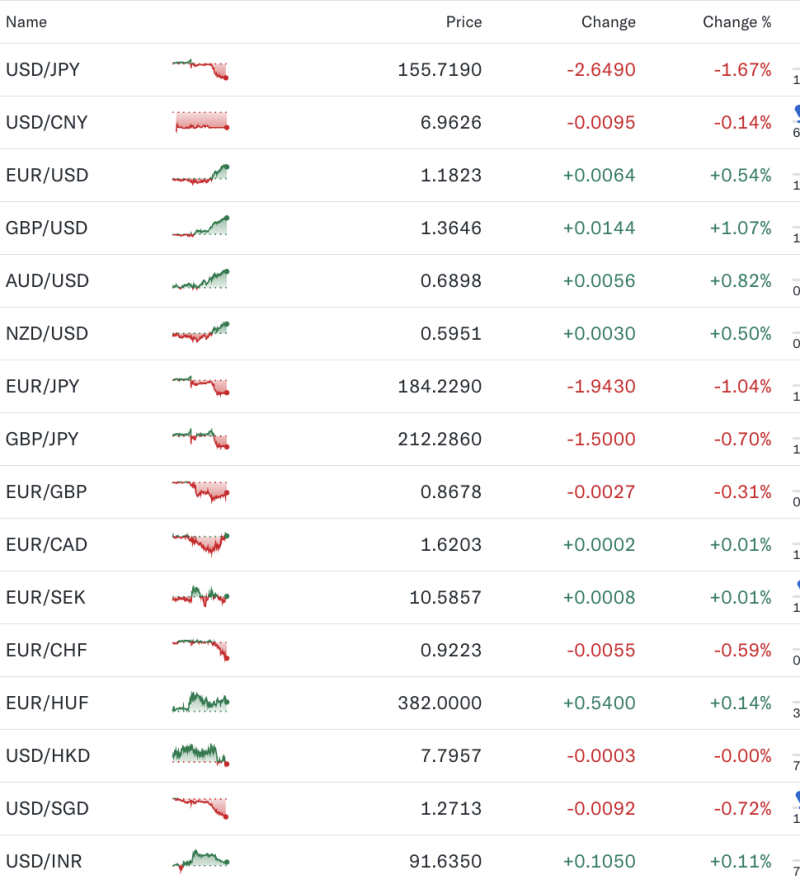The height and width of the screenshot is (884, 800).
Task: Sort the table by the Name column
Action: (x=27, y=21)
